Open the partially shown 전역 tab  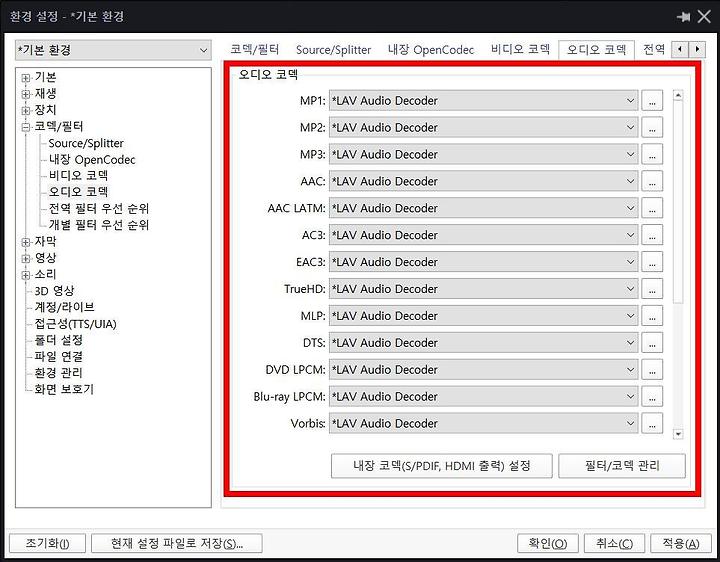654,49
